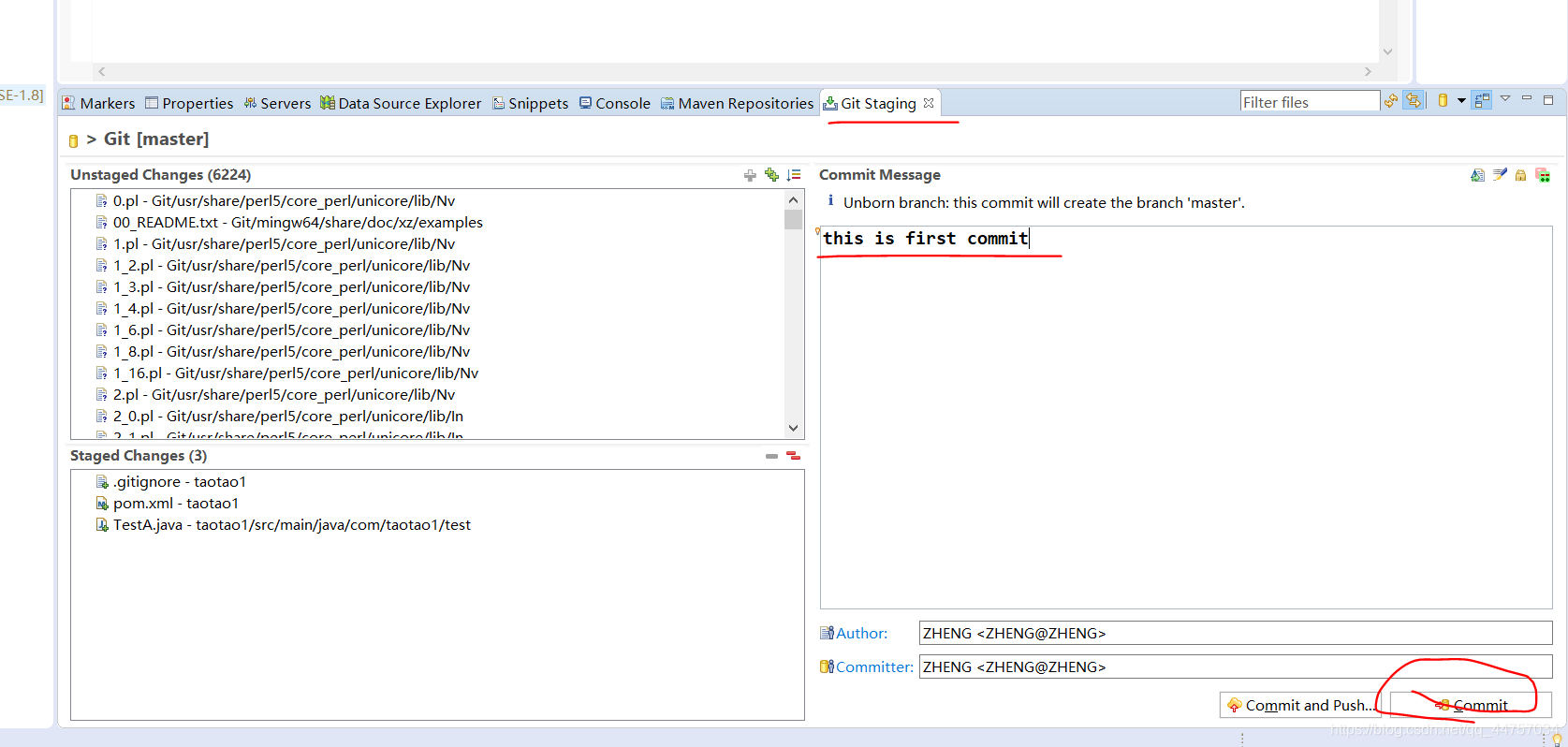Toggle Add Change-Id icon
This screenshot has height=747, width=1568.
[1543, 175]
